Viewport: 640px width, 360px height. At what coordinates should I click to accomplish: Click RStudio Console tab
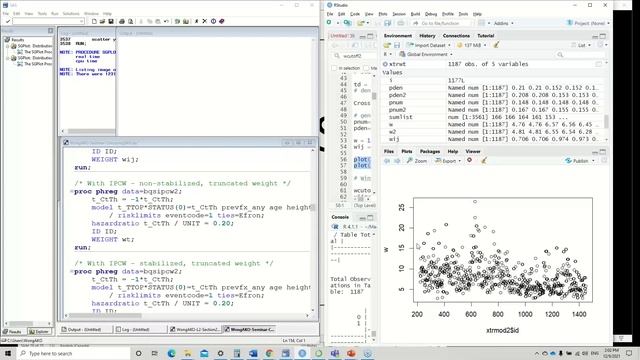[340, 217]
